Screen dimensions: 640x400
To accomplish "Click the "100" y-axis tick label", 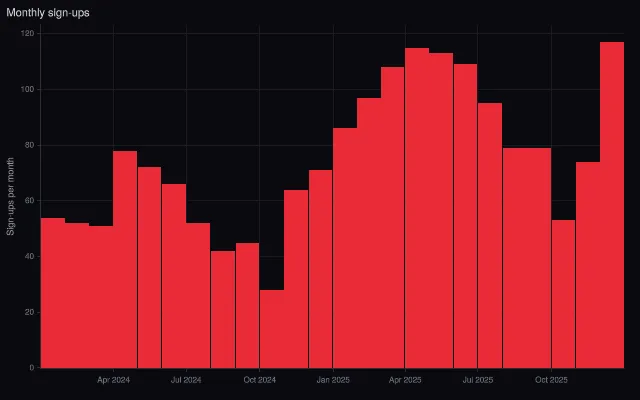I will click(28, 89).
